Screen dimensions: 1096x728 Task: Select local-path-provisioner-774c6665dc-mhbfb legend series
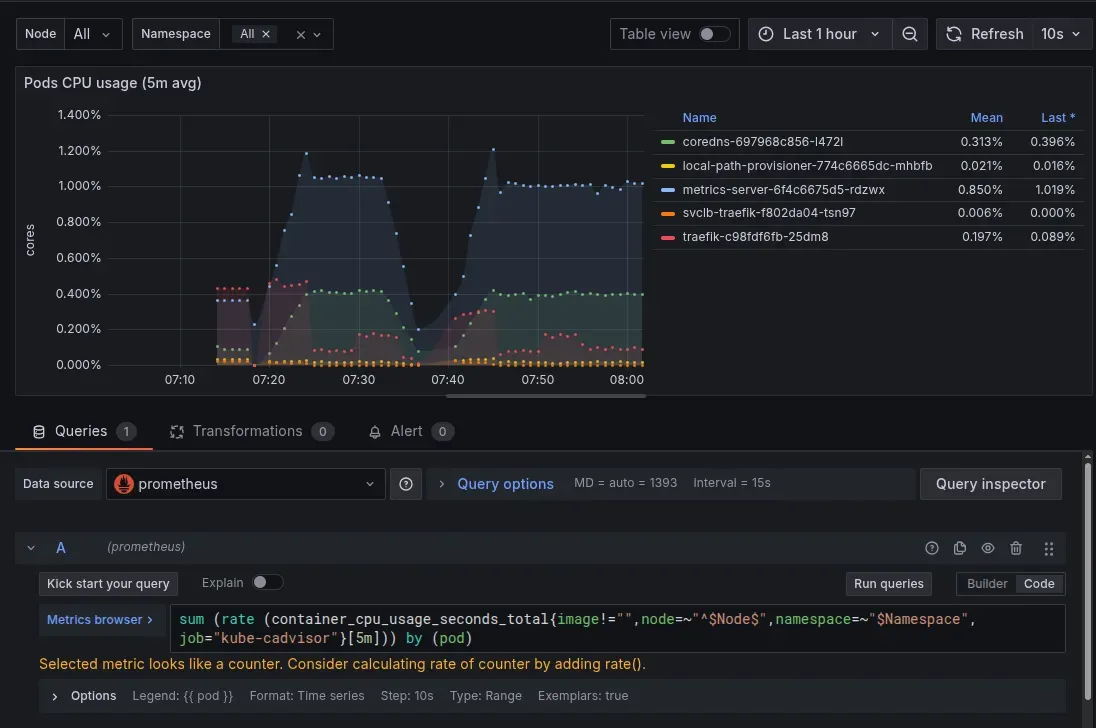[x=807, y=166]
